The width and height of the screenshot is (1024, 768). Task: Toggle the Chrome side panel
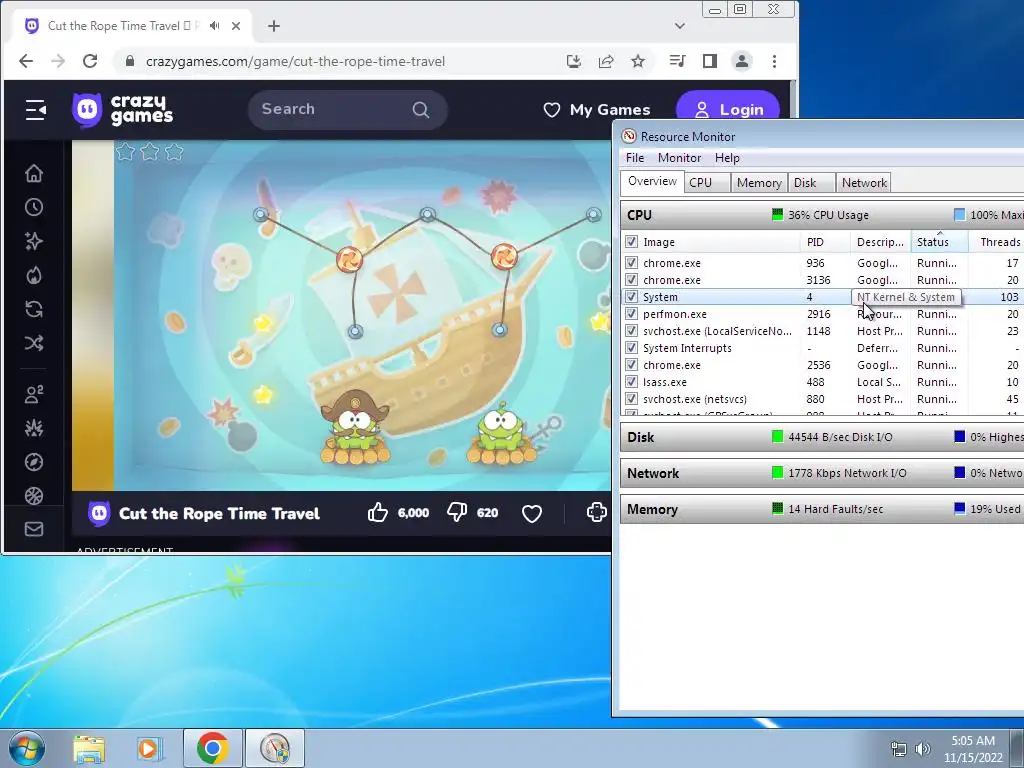coord(709,61)
